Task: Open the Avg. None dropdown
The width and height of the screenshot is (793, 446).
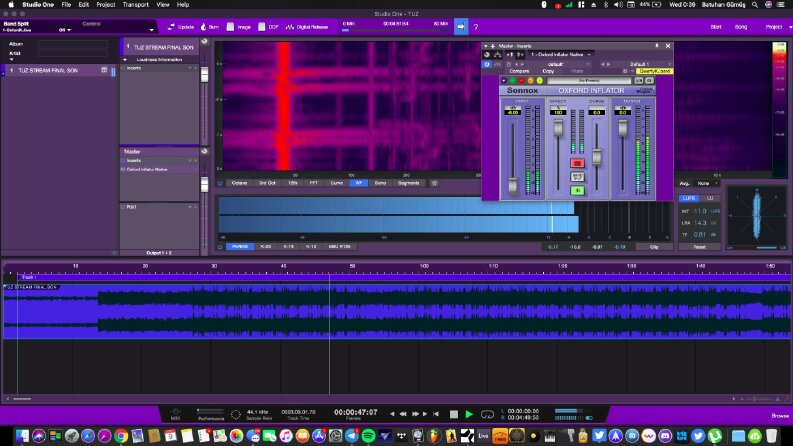Action: click(x=706, y=183)
